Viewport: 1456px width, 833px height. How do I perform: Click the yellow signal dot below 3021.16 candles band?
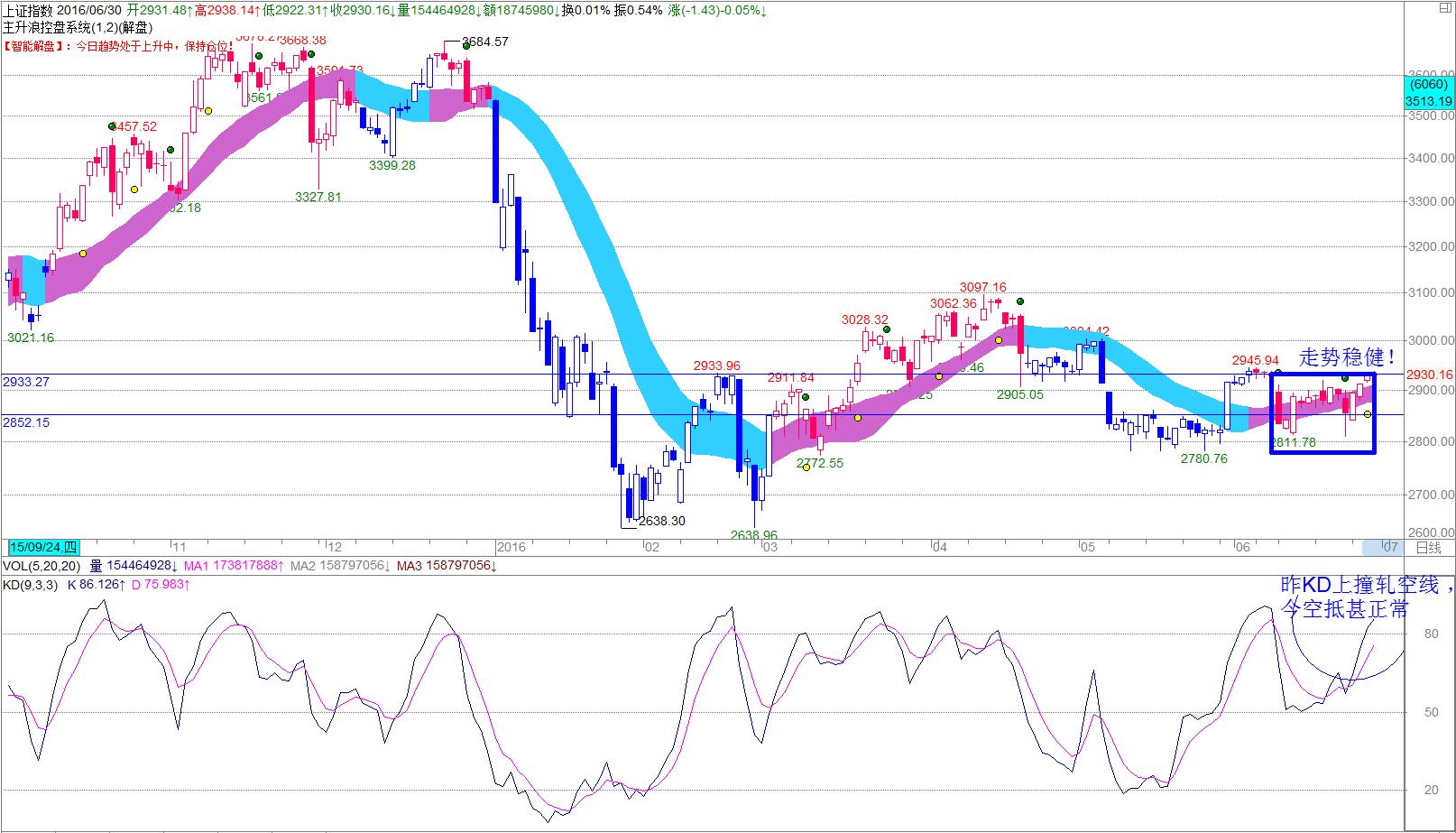click(83, 254)
